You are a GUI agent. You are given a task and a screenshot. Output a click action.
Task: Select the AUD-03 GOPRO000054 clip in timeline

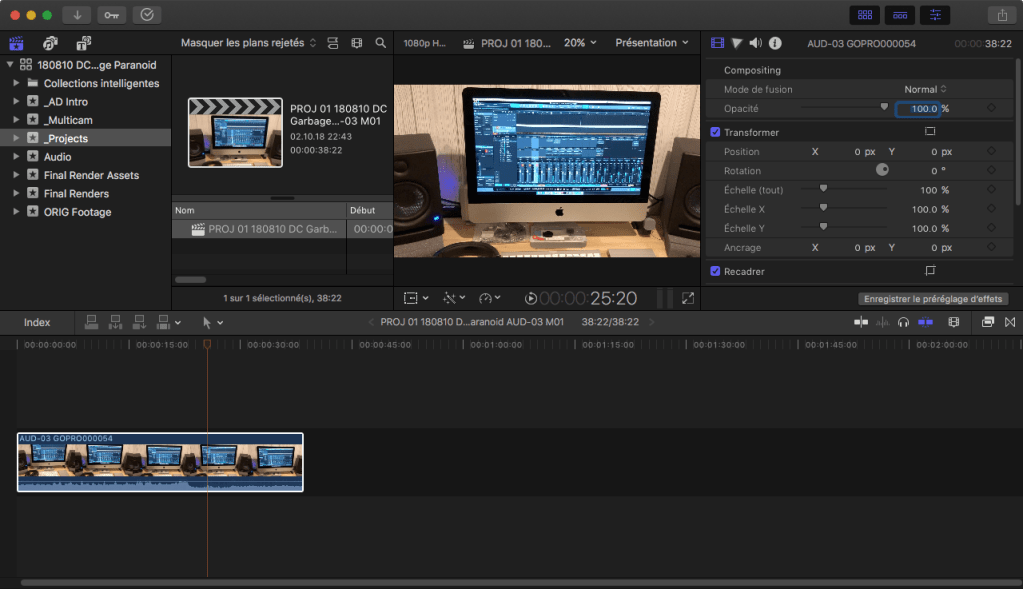tap(160, 462)
